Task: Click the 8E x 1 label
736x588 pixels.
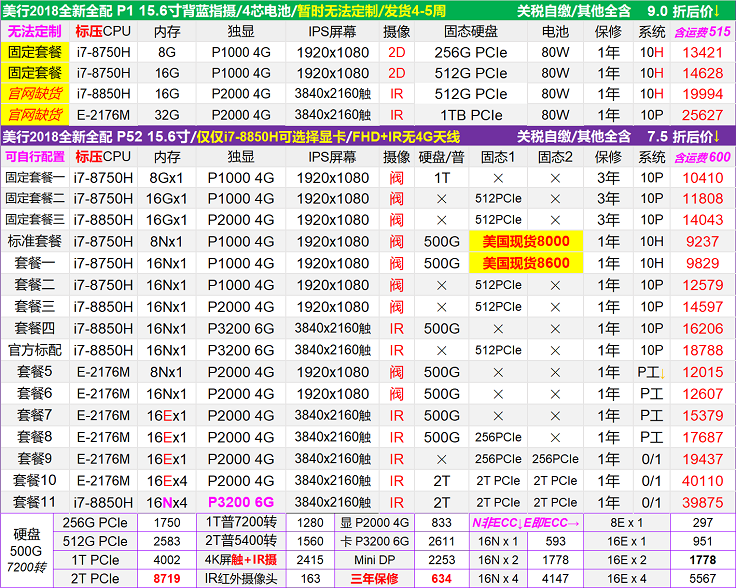Action: point(627,522)
